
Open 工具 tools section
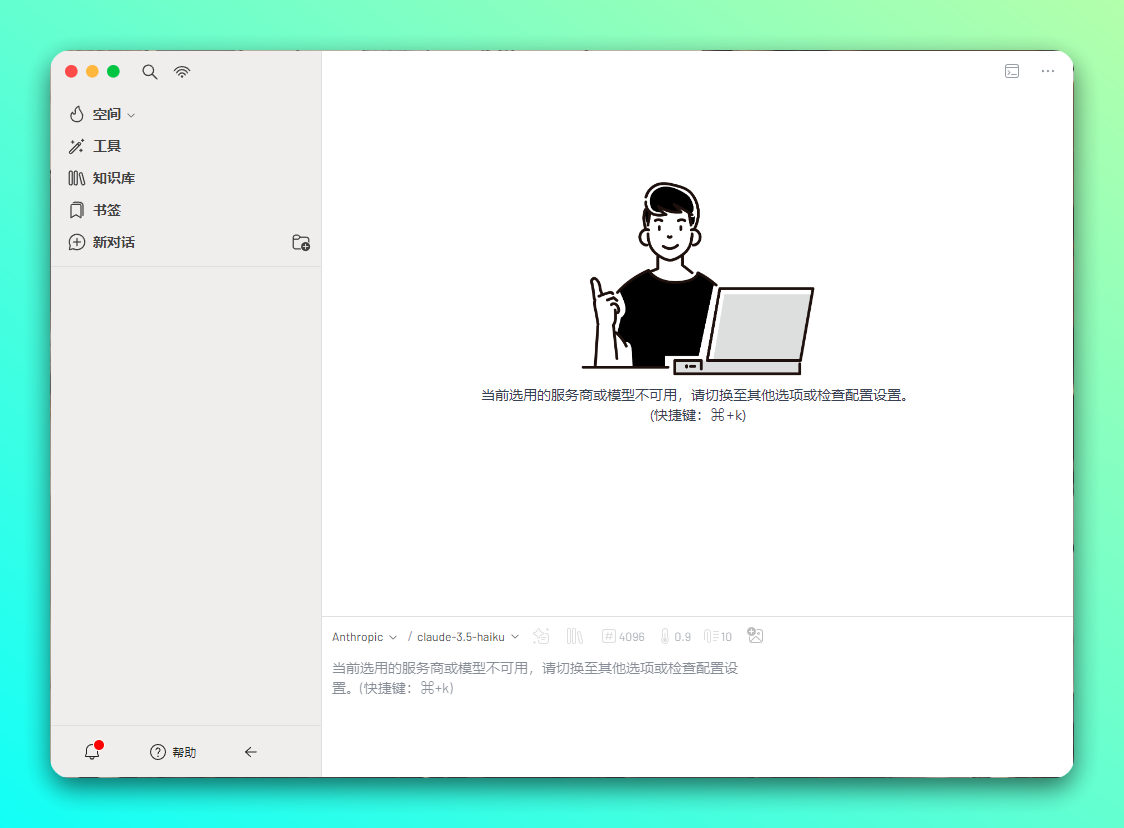[95, 146]
